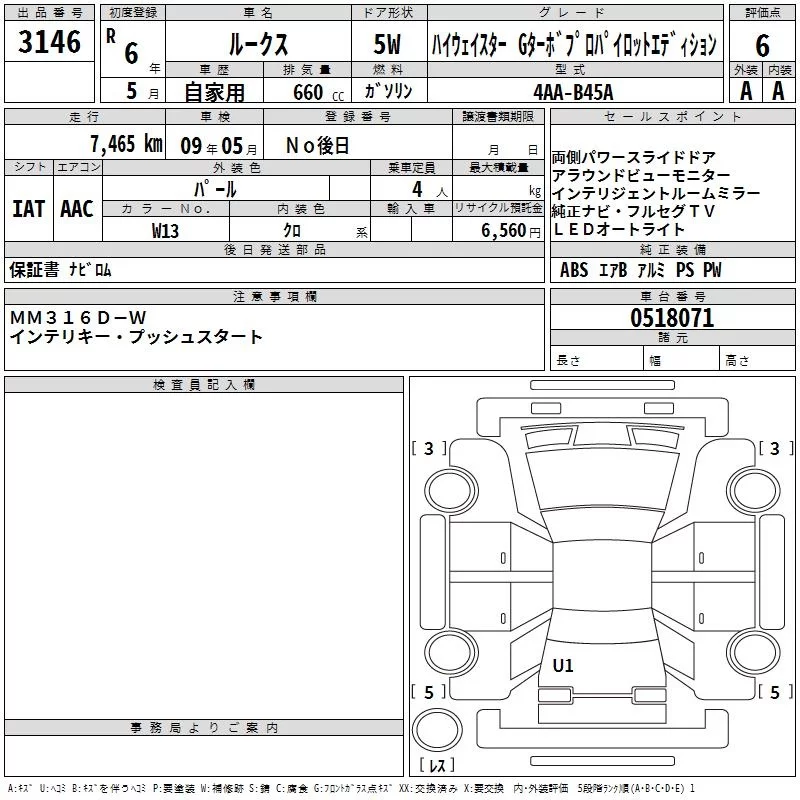This screenshot has width=800, height=800.
Task: Select the chassis number 0518071
Action: [x=672, y=318]
